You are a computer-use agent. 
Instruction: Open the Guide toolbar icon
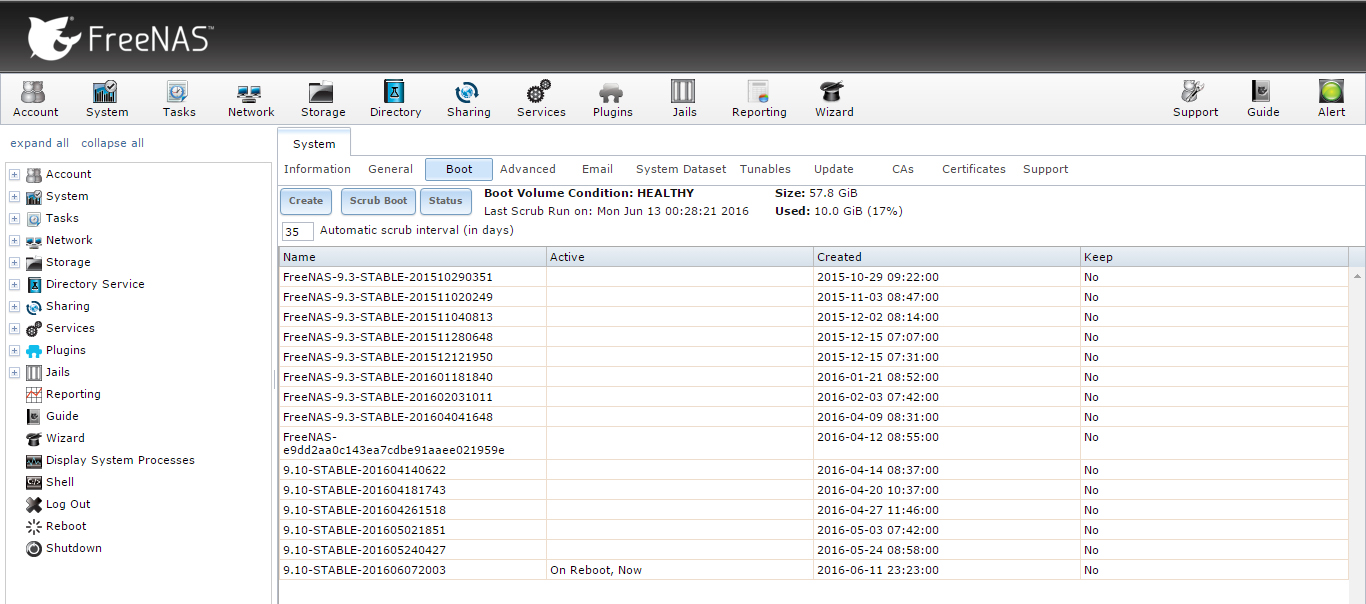pos(1263,99)
